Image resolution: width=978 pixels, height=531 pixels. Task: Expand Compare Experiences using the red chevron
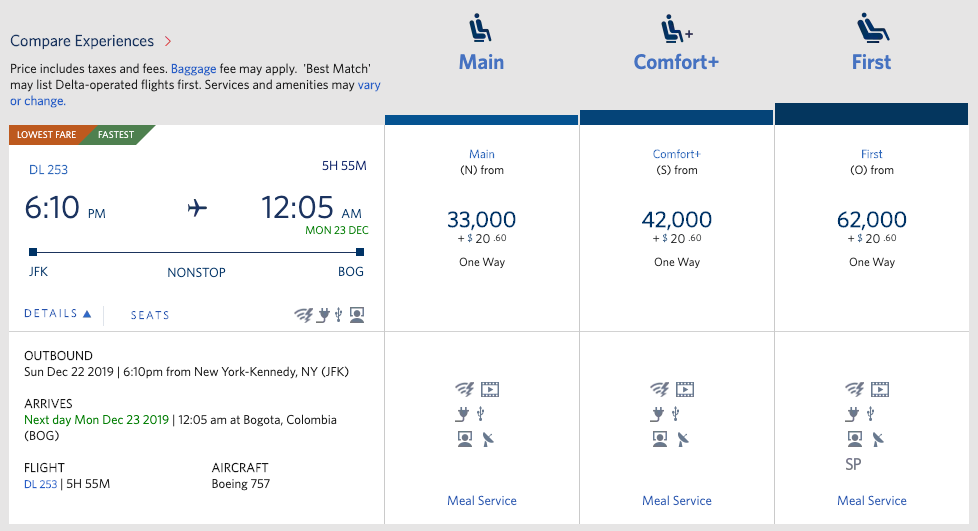(x=168, y=42)
